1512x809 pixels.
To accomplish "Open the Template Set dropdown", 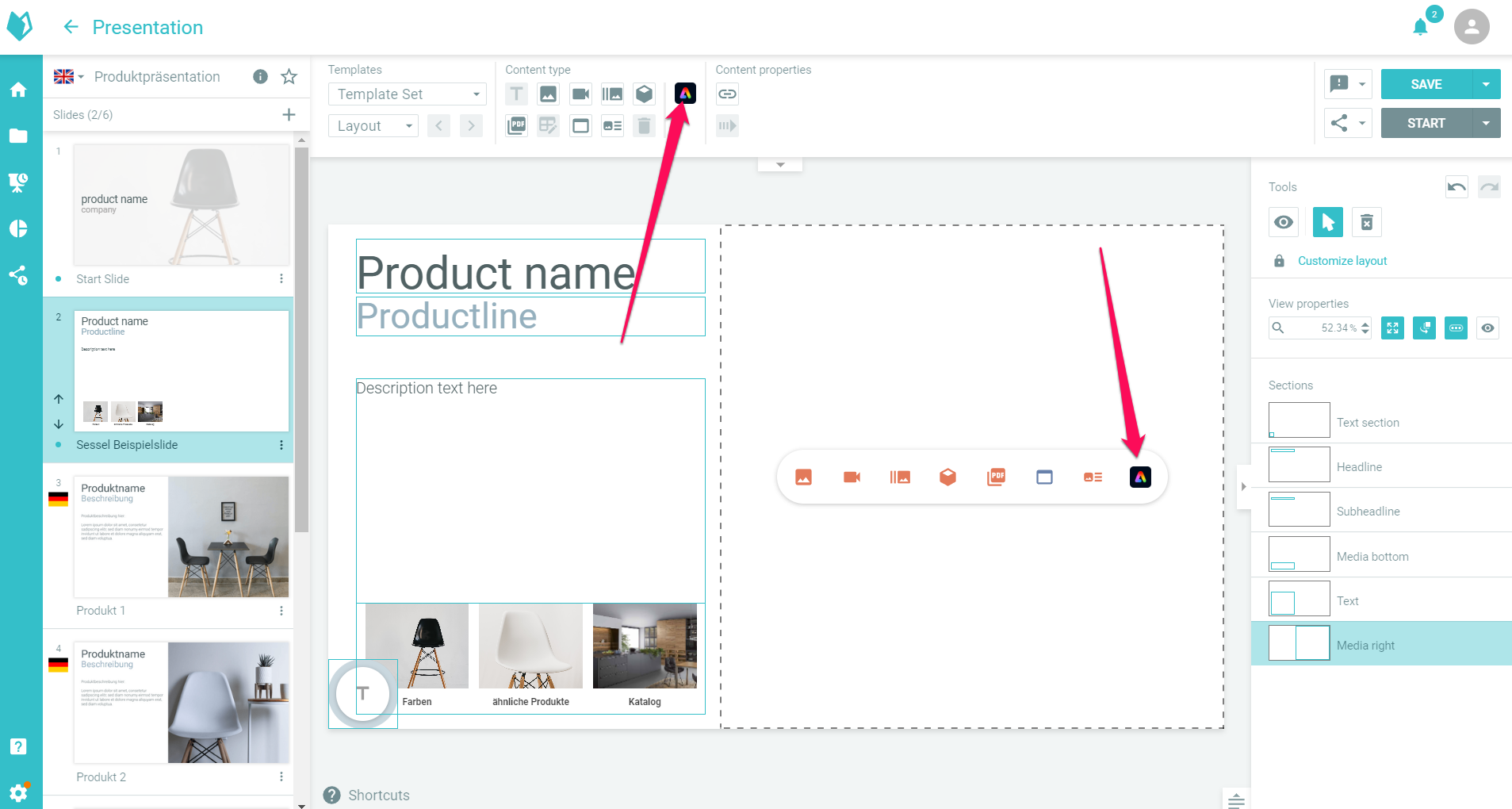I will pos(407,94).
